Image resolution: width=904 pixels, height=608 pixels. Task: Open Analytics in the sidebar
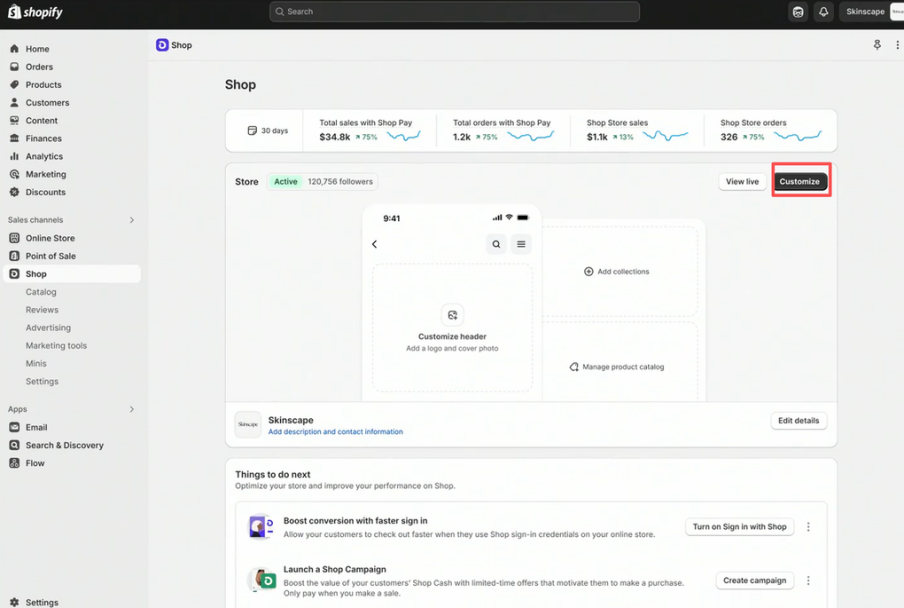44,156
